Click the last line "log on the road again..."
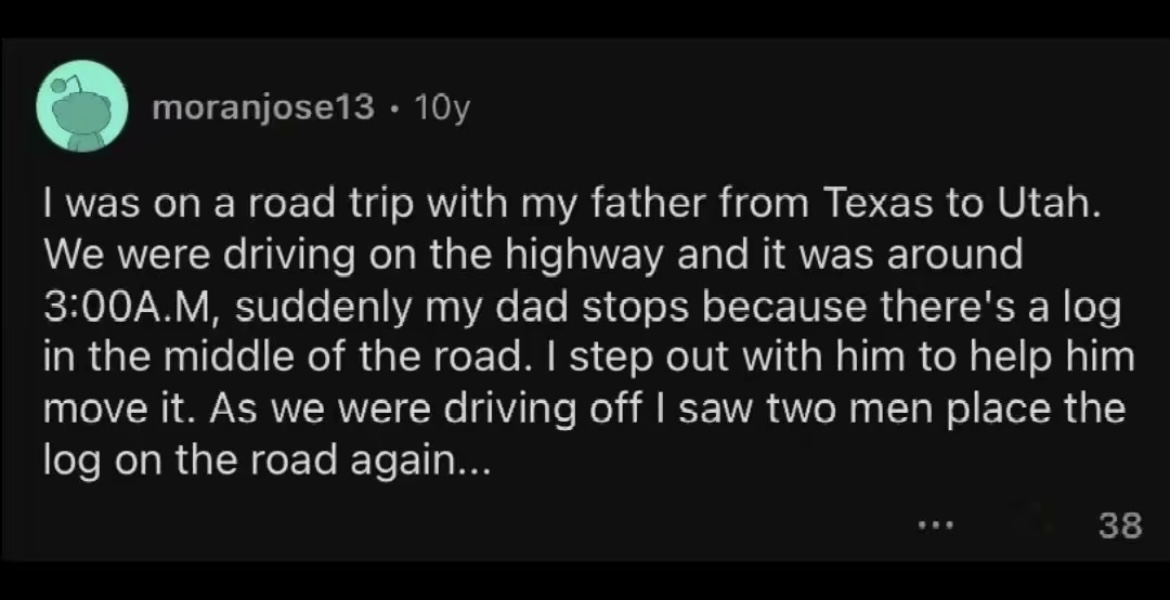1170x600 pixels. [x=267, y=461]
